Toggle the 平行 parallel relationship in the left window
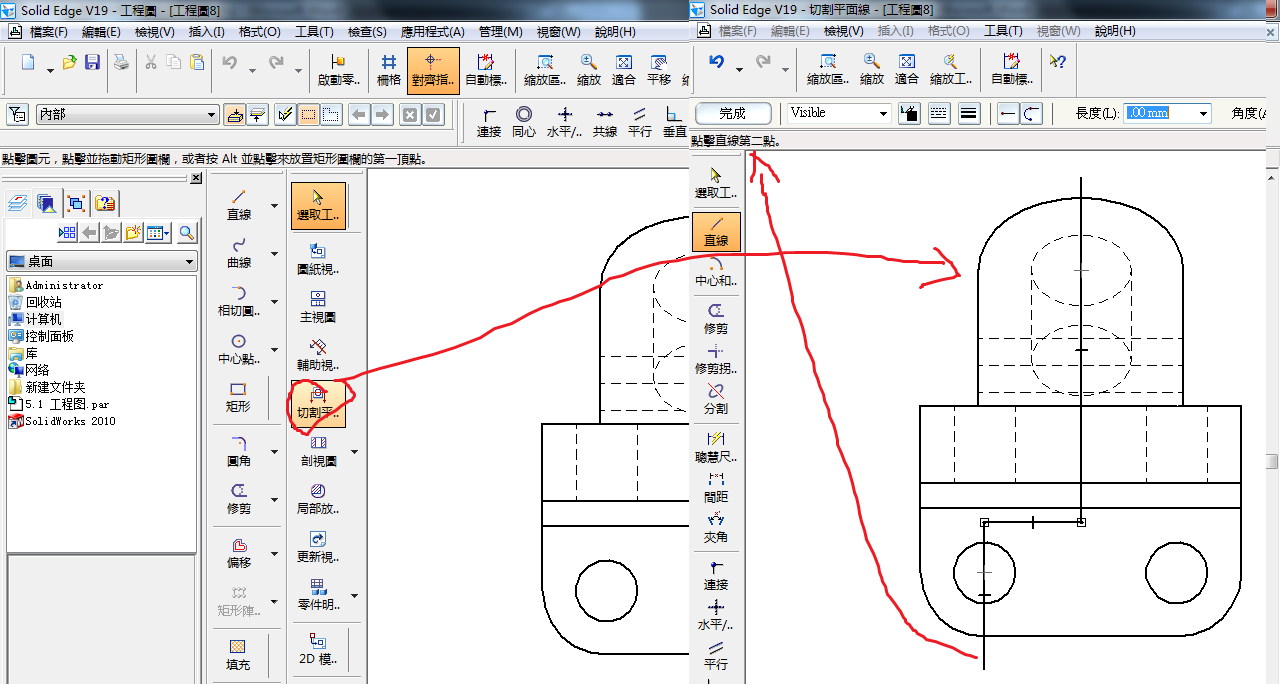The image size is (1280, 685). tap(640, 122)
